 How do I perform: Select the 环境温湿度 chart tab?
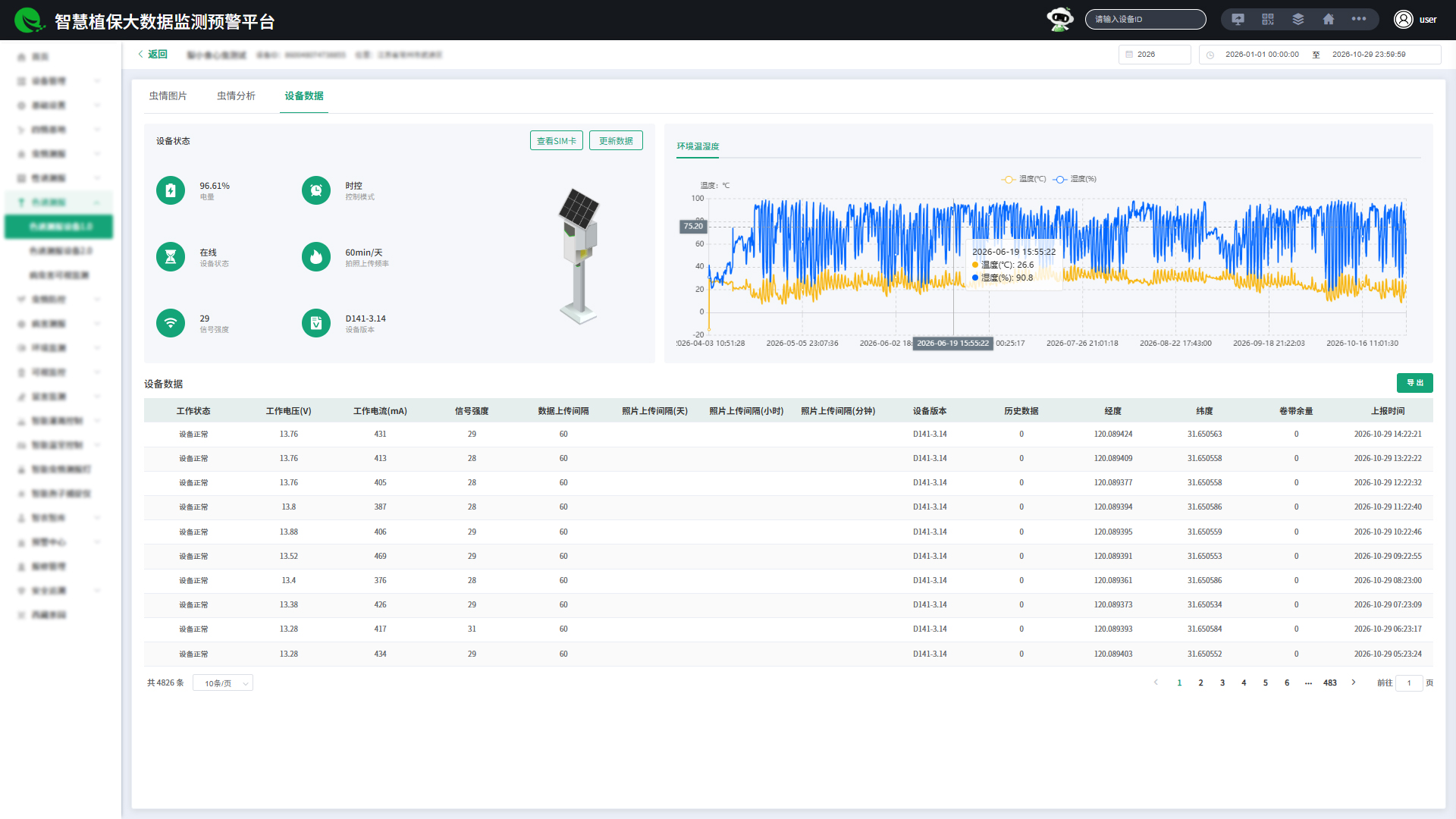tap(698, 146)
